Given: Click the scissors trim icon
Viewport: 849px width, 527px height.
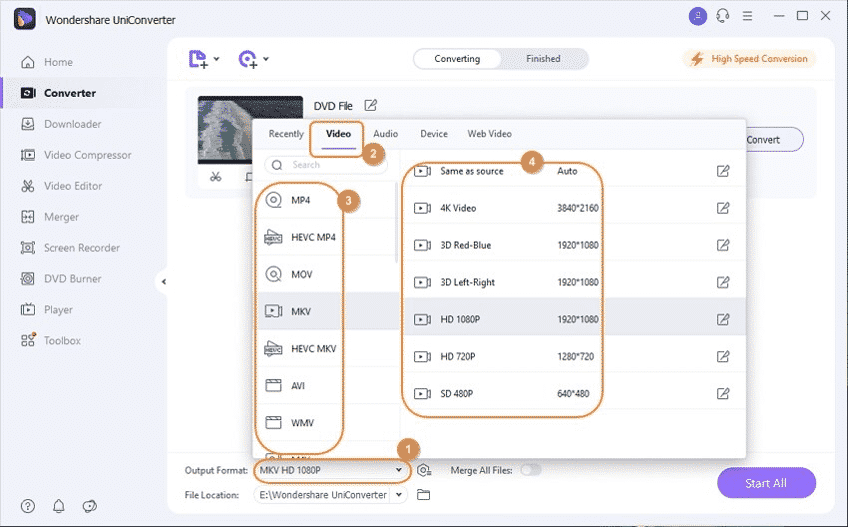Looking at the screenshot, I should point(215,177).
